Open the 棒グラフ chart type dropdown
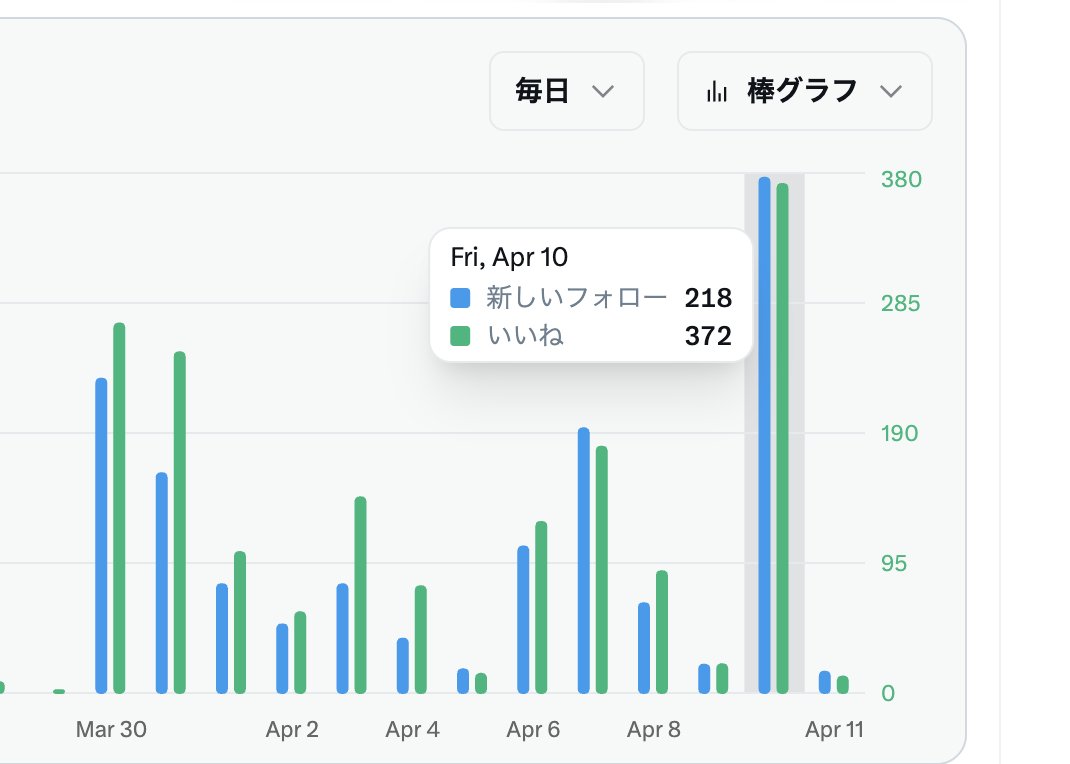Screen dimensions: 1070x764 click(805, 91)
